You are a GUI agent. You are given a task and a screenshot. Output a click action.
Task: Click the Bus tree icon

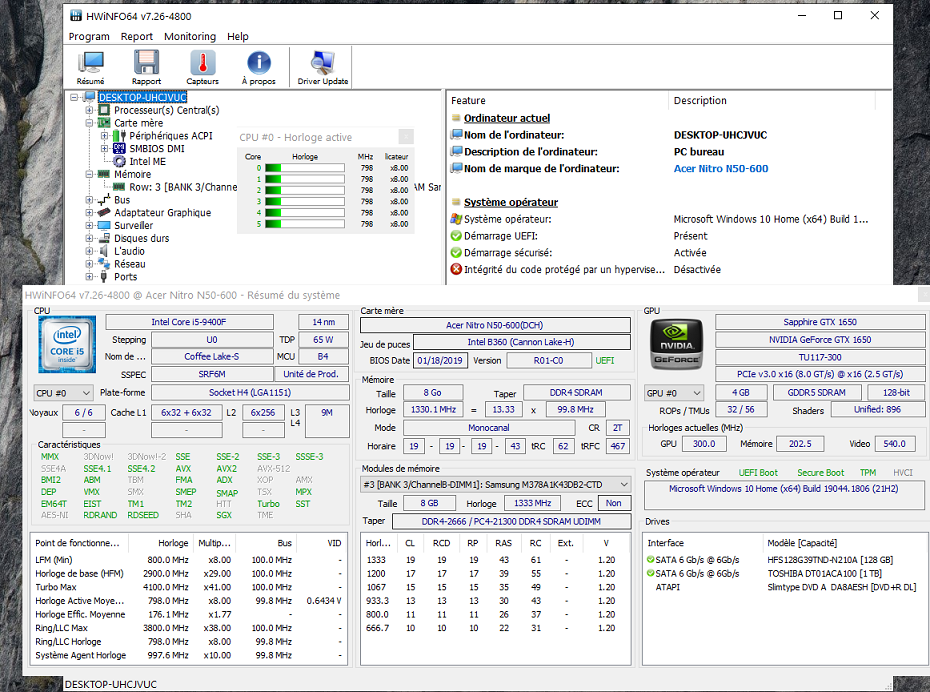[104, 200]
